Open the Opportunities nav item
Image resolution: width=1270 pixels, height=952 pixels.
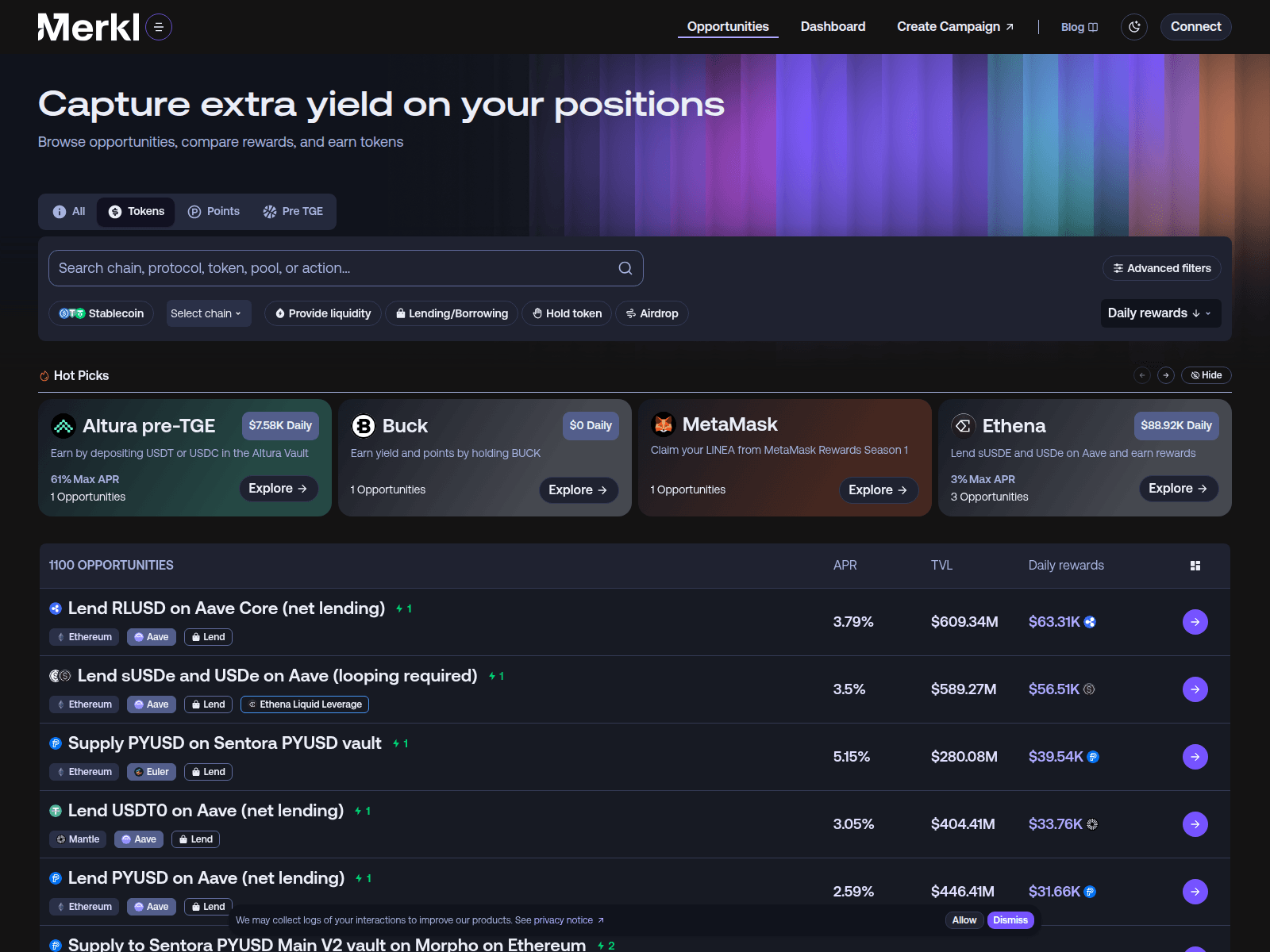[x=728, y=27]
